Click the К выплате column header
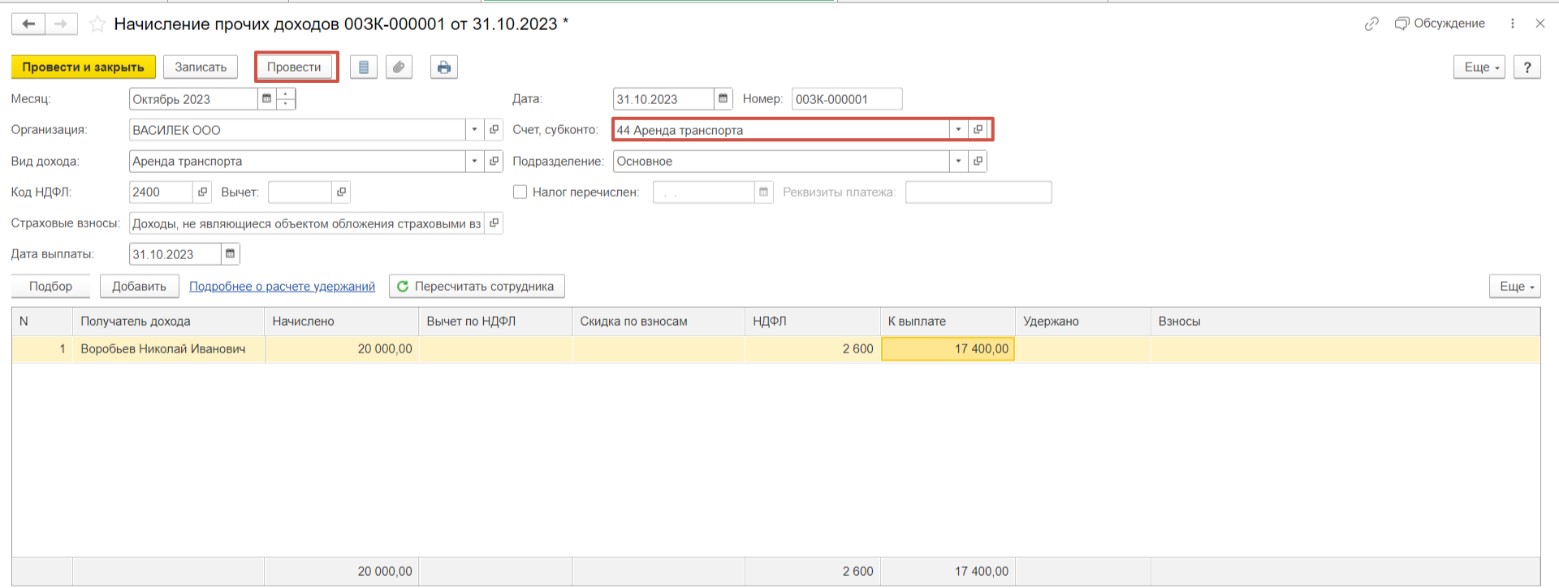This screenshot has width=1559, height=588. (x=947, y=321)
